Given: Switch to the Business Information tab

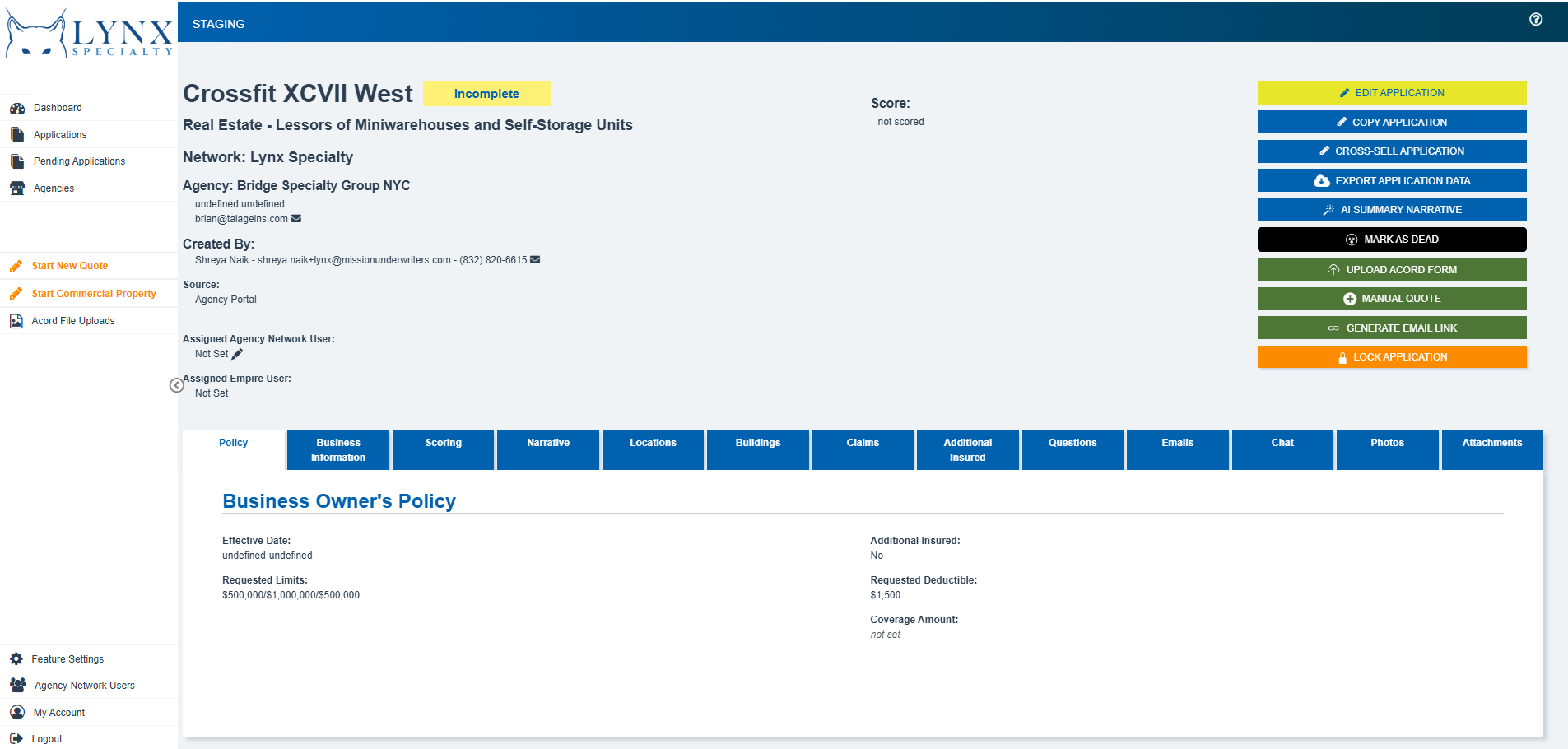Looking at the screenshot, I should (x=338, y=450).
